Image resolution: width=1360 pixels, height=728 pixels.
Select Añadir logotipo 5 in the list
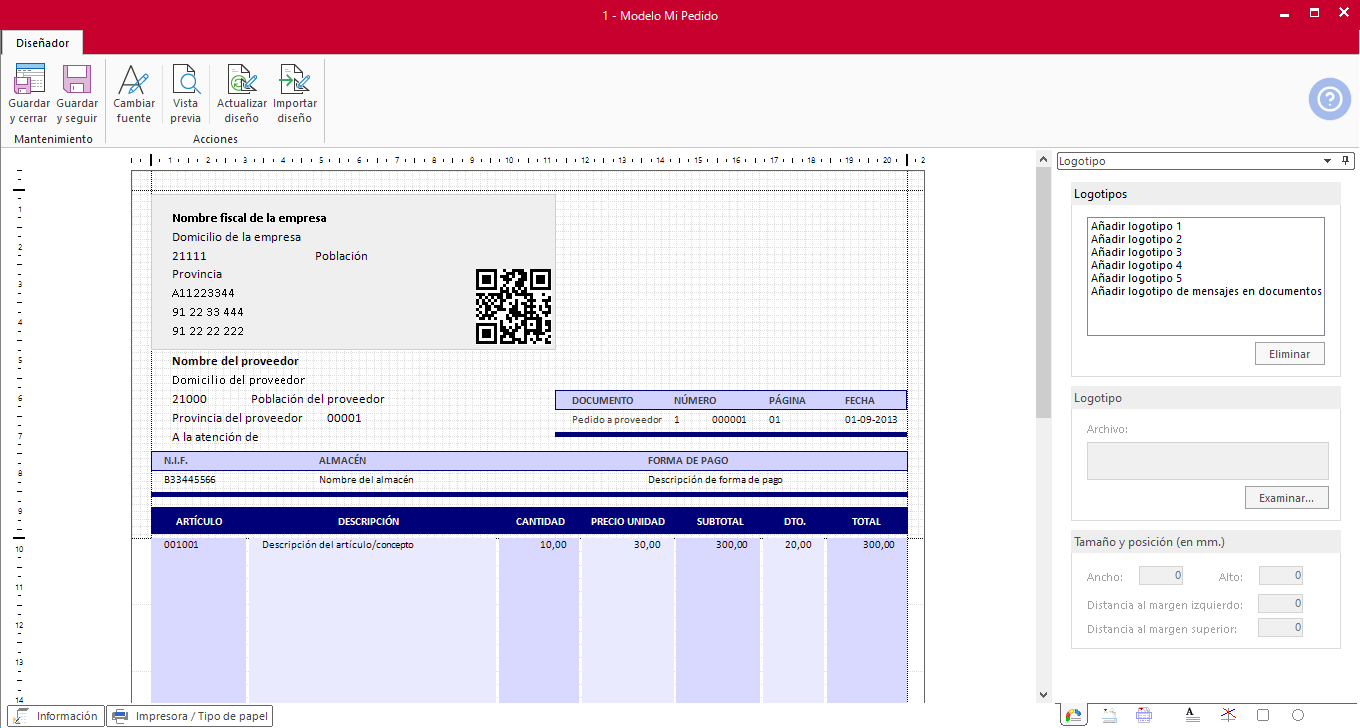click(x=1136, y=279)
